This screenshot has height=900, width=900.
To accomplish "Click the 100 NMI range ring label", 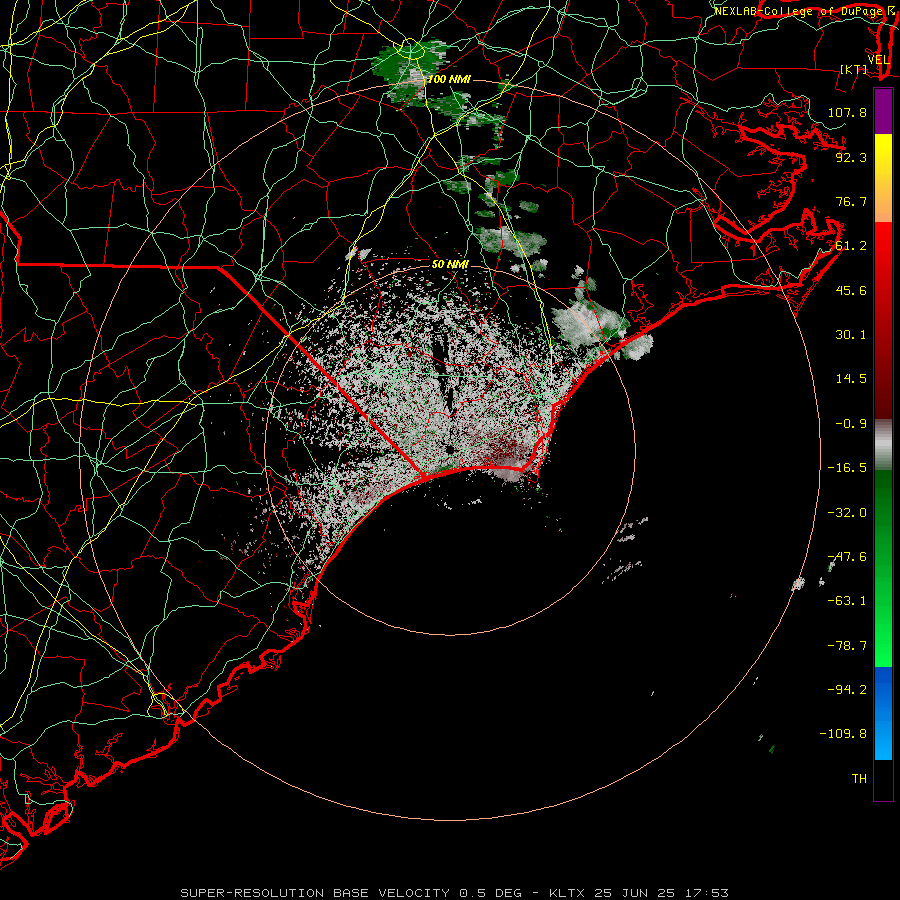I will (449, 79).
